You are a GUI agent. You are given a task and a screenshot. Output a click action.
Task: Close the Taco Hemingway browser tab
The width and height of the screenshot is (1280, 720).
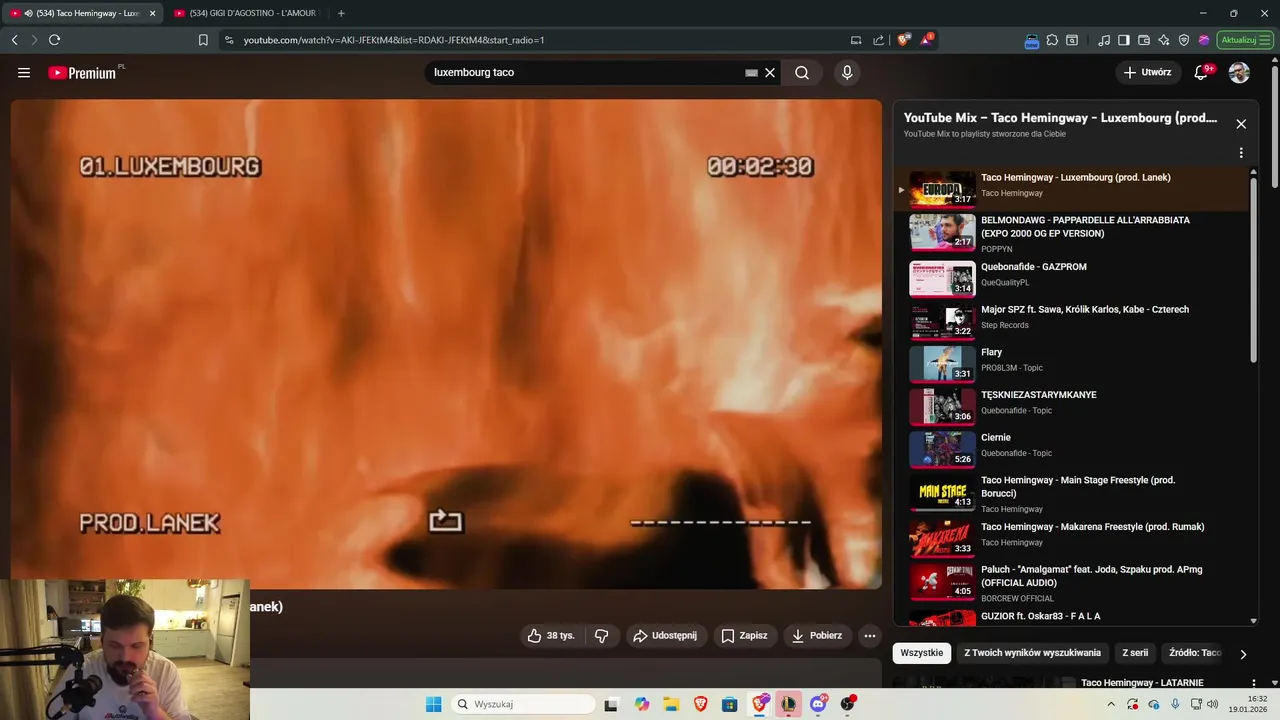coord(153,13)
